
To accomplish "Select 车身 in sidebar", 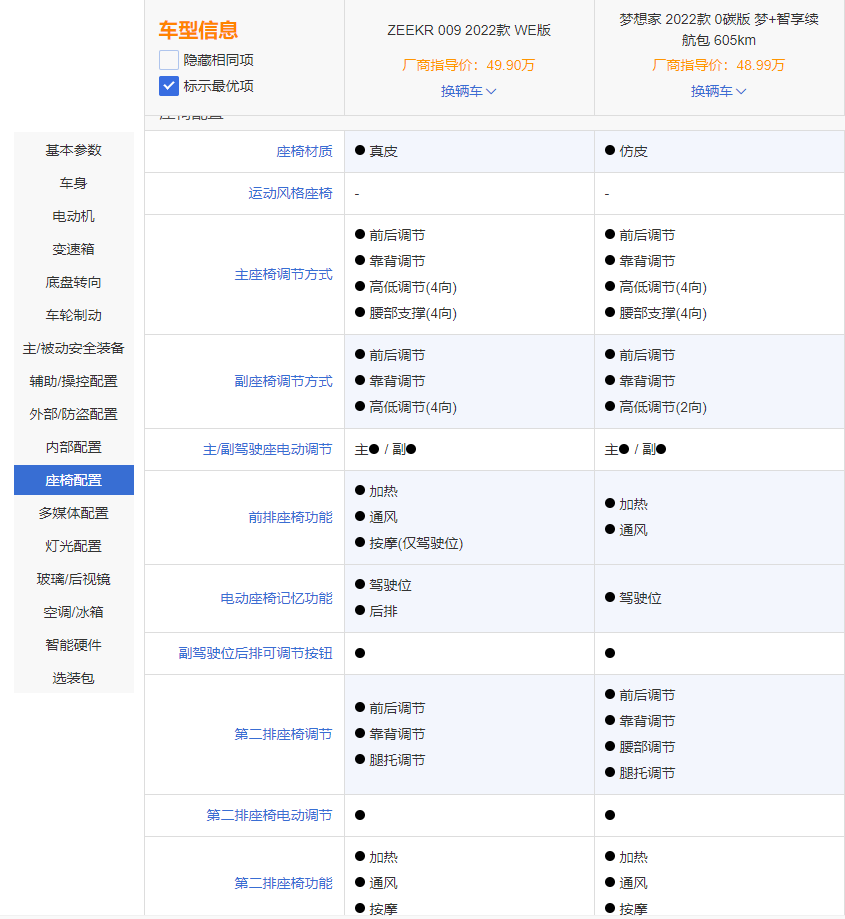I will pyautogui.click(x=73, y=183).
